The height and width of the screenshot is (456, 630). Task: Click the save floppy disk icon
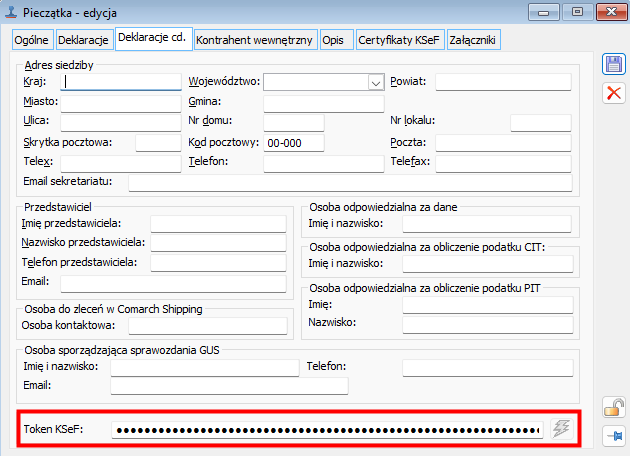613,65
